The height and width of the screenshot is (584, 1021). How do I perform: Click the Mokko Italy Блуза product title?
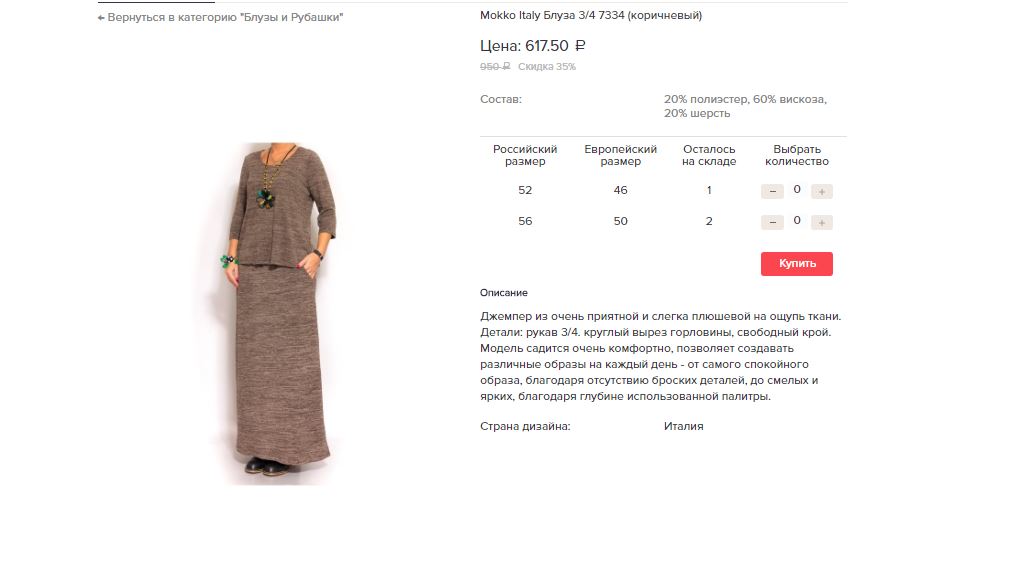coord(591,15)
